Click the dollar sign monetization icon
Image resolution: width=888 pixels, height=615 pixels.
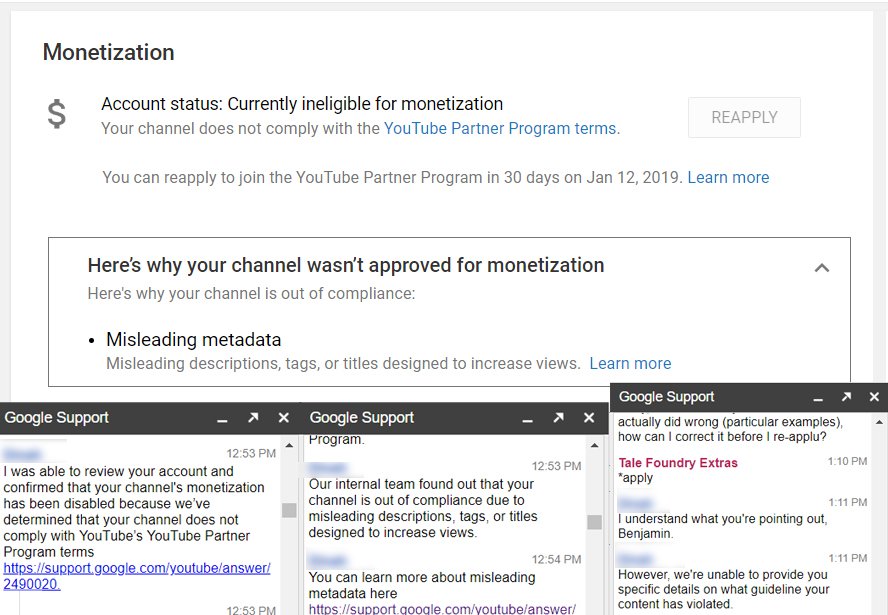[57, 114]
